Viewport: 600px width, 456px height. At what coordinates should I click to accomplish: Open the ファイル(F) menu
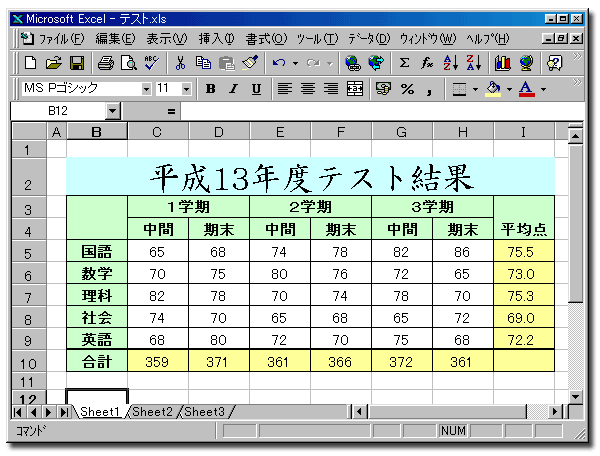pos(62,38)
